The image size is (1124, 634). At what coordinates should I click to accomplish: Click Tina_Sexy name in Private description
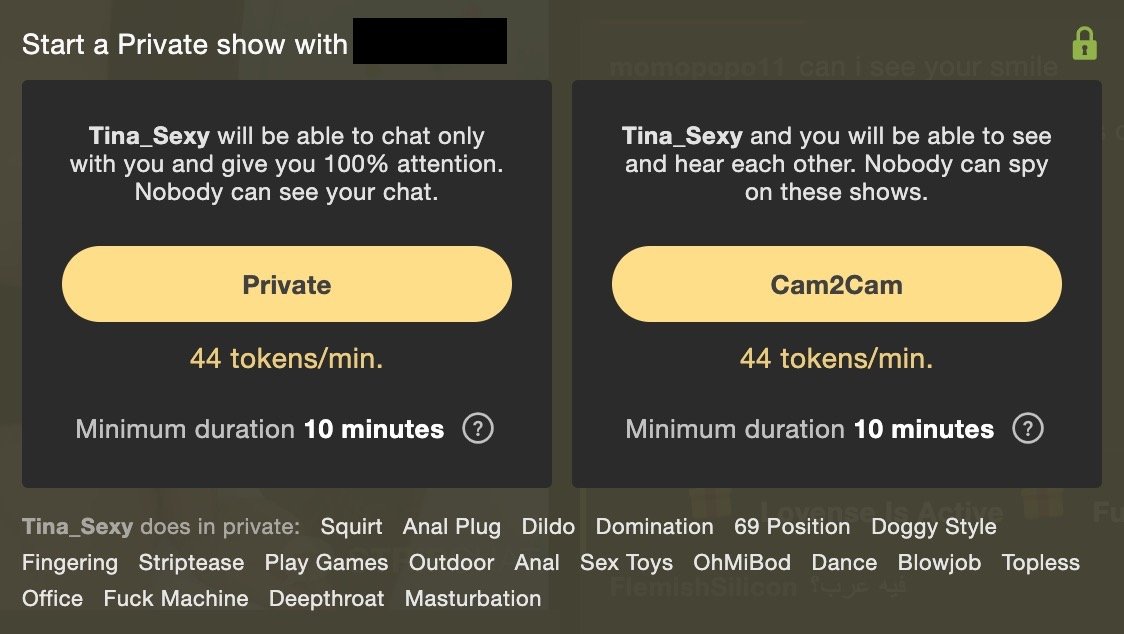coord(149,136)
